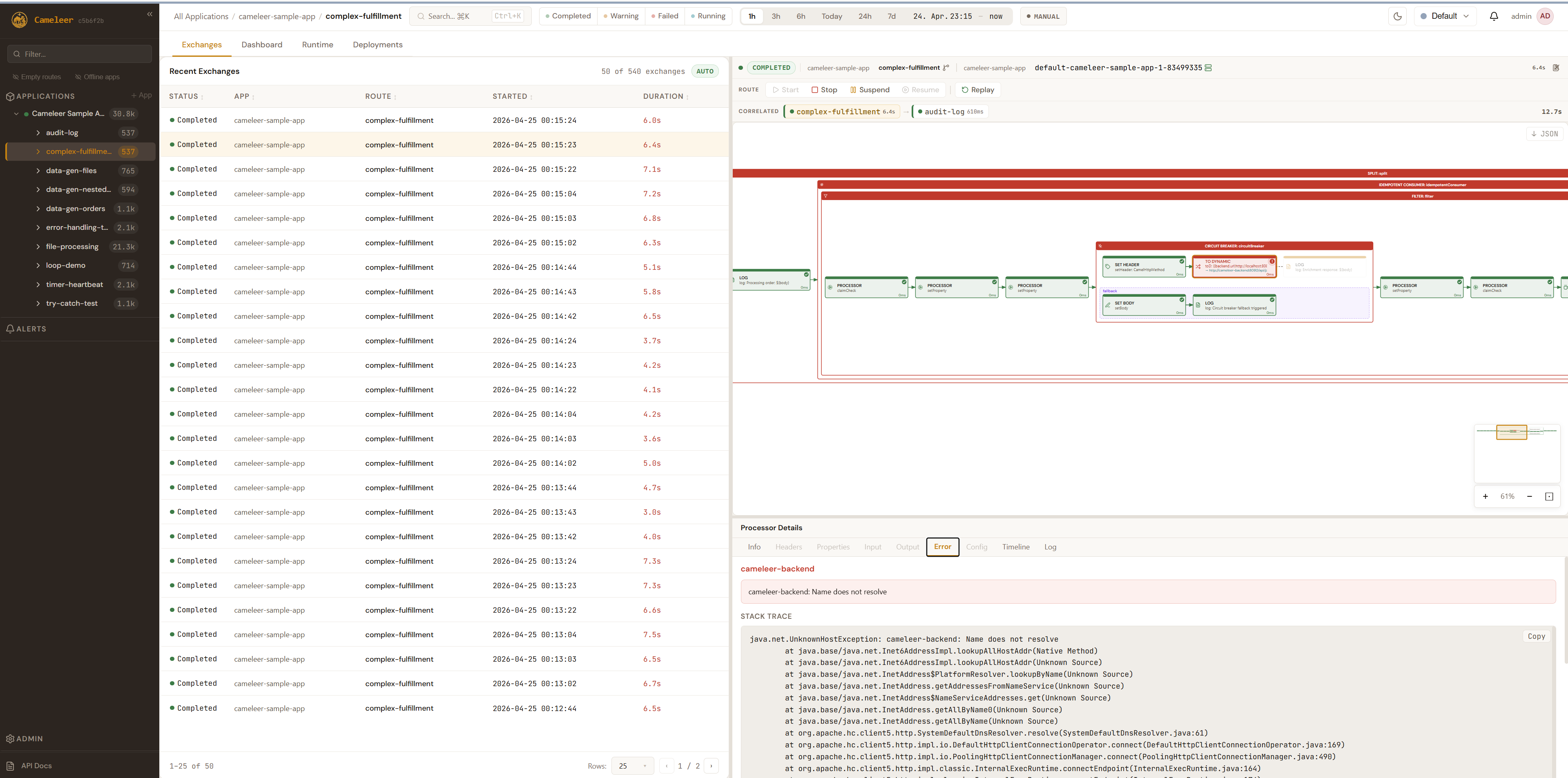This screenshot has height=778, width=1568.
Task: Expand the audit-log route in the sidebar
Action: click(x=38, y=132)
